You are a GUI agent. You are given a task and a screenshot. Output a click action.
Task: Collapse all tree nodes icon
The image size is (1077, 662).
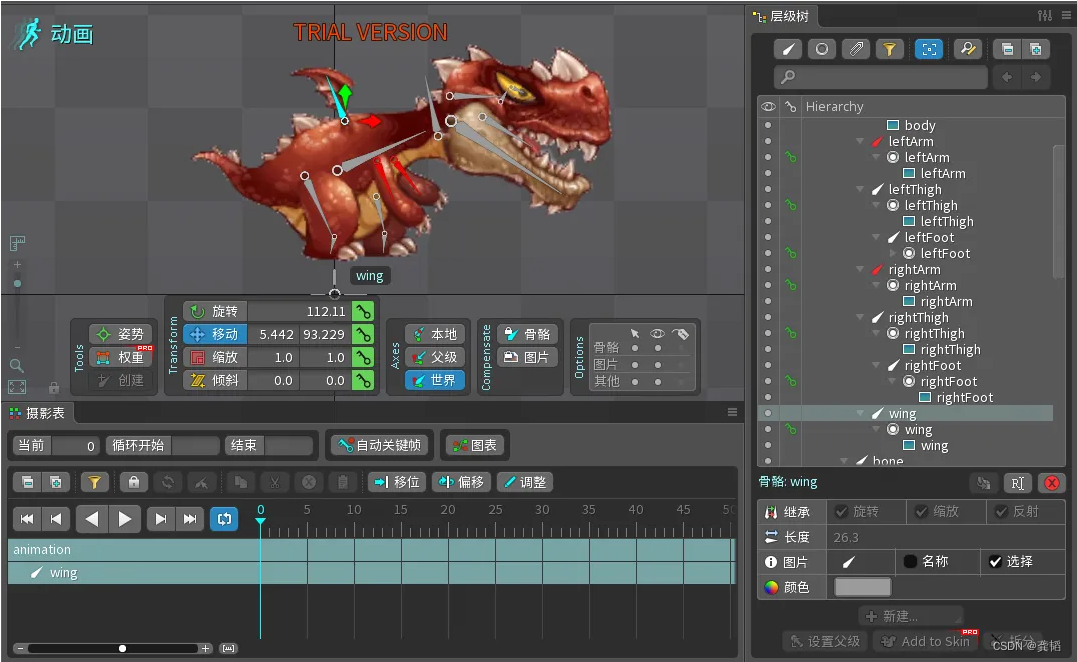1007,49
